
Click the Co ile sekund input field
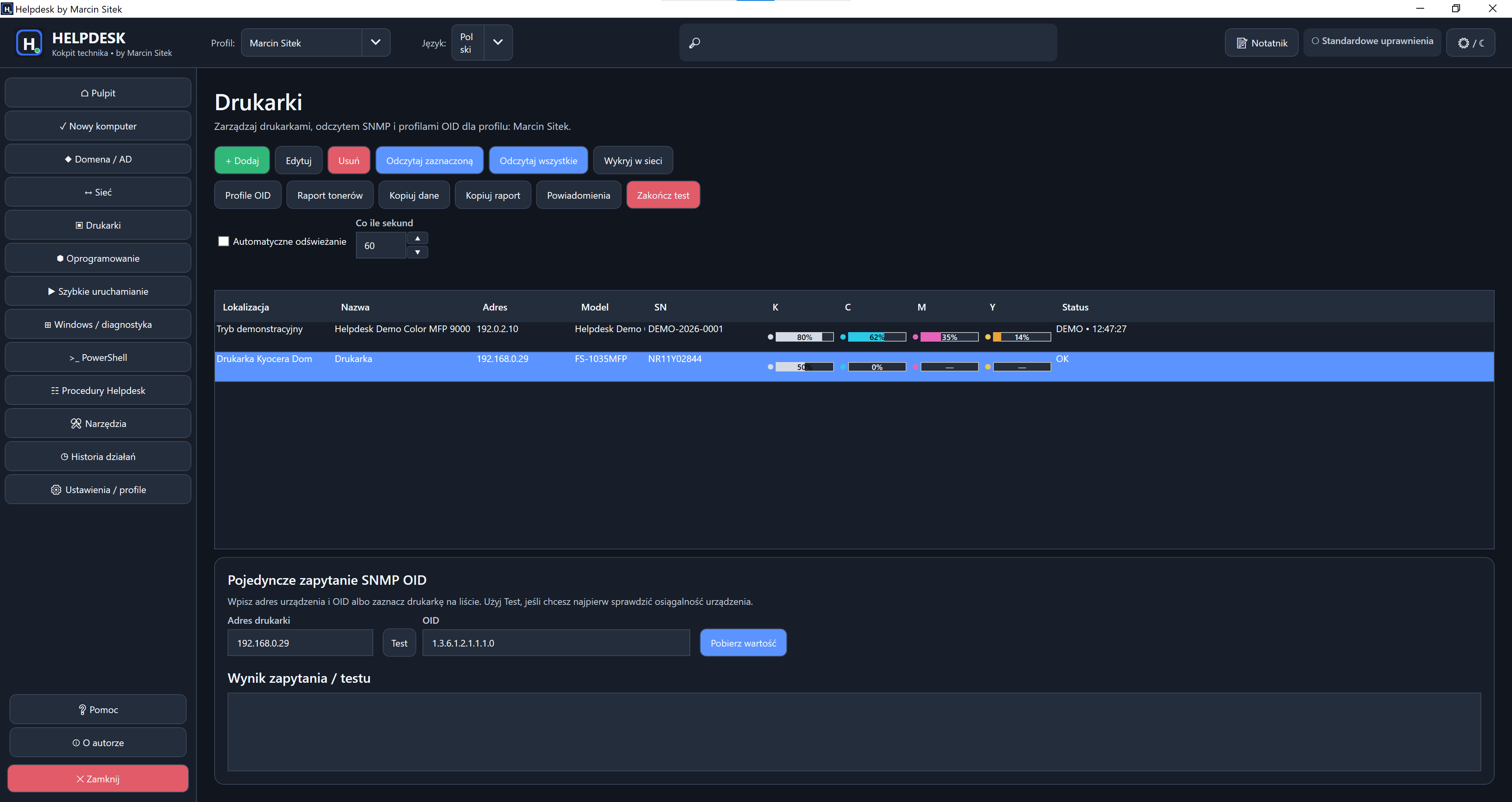pyautogui.click(x=381, y=245)
